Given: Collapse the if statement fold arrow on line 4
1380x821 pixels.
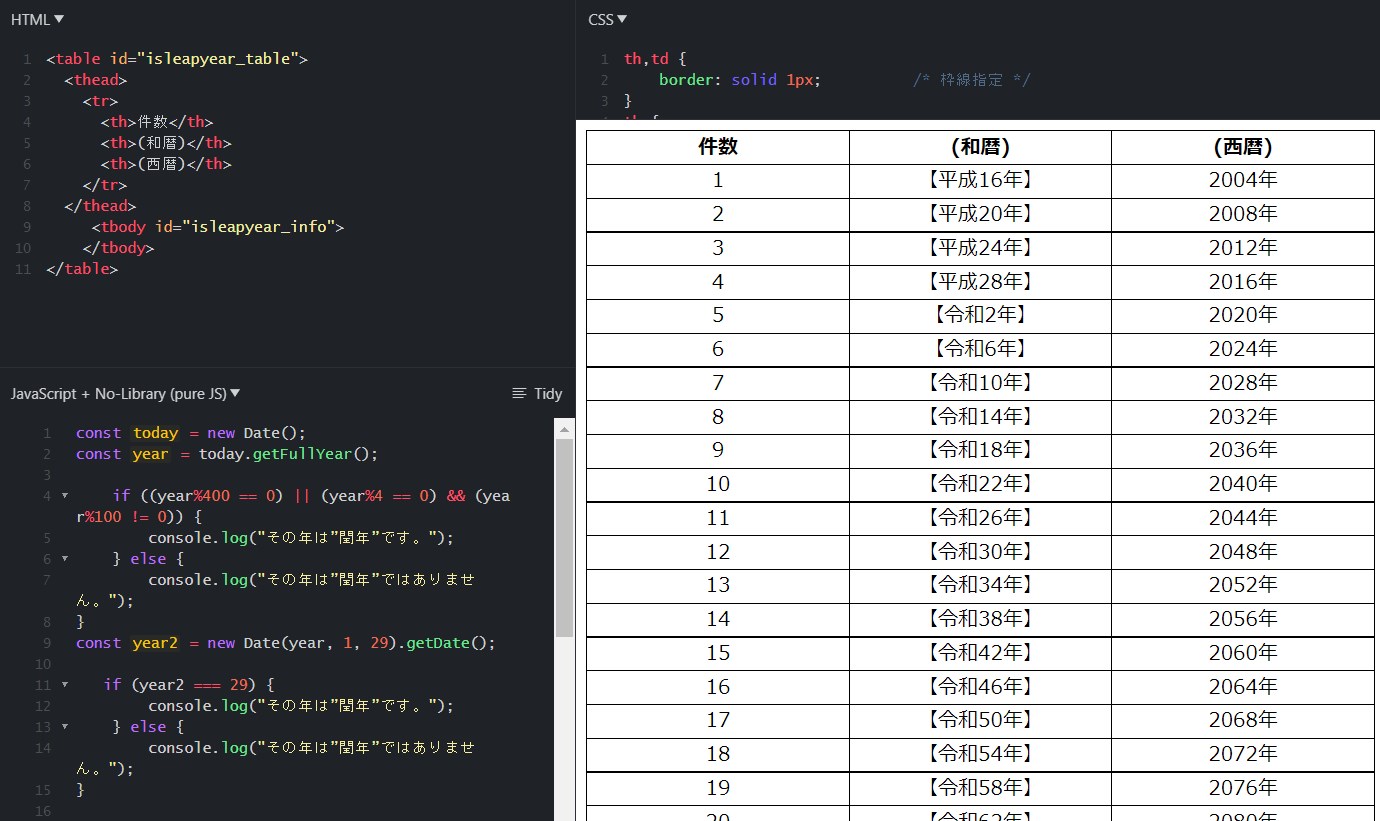Looking at the screenshot, I should point(63,495).
